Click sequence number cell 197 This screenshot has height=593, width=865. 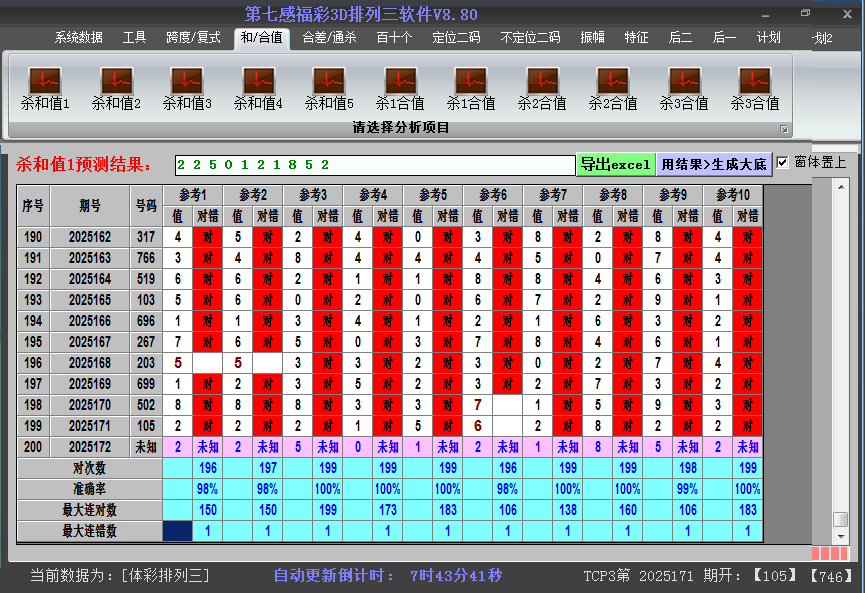33,384
